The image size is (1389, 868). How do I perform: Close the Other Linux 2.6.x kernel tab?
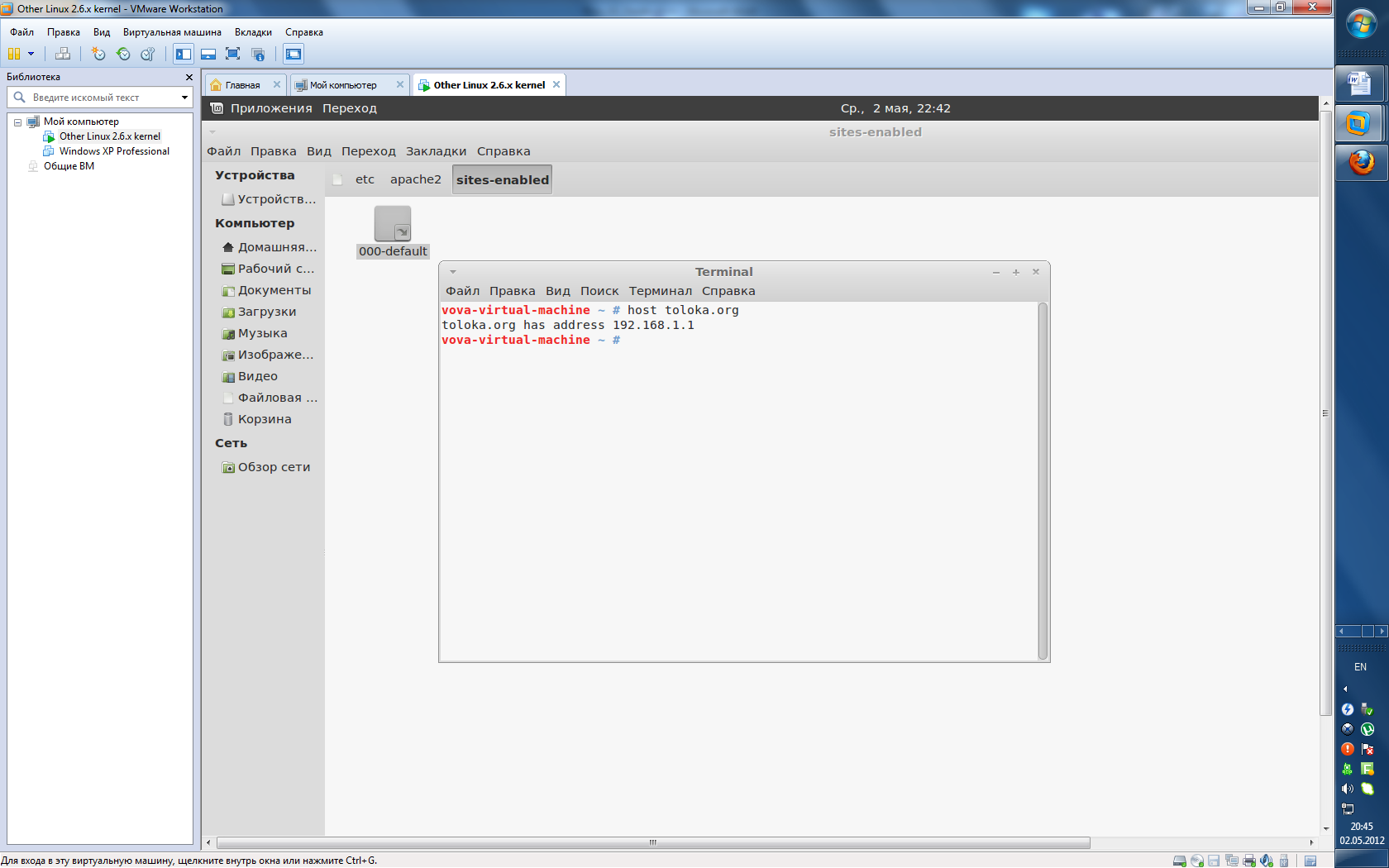coord(556,84)
